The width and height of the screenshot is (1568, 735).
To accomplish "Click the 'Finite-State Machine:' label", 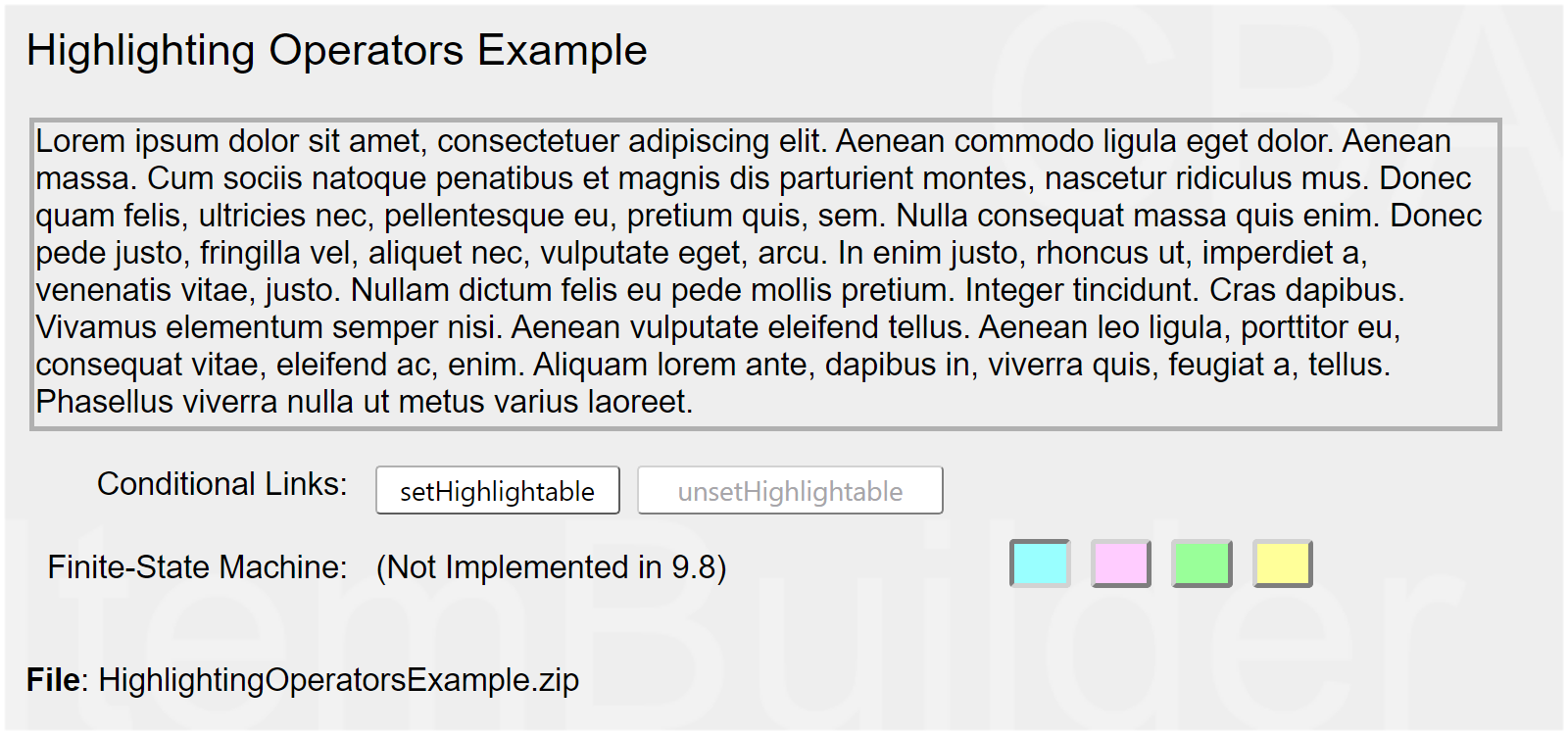I will pyautogui.click(x=197, y=567).
